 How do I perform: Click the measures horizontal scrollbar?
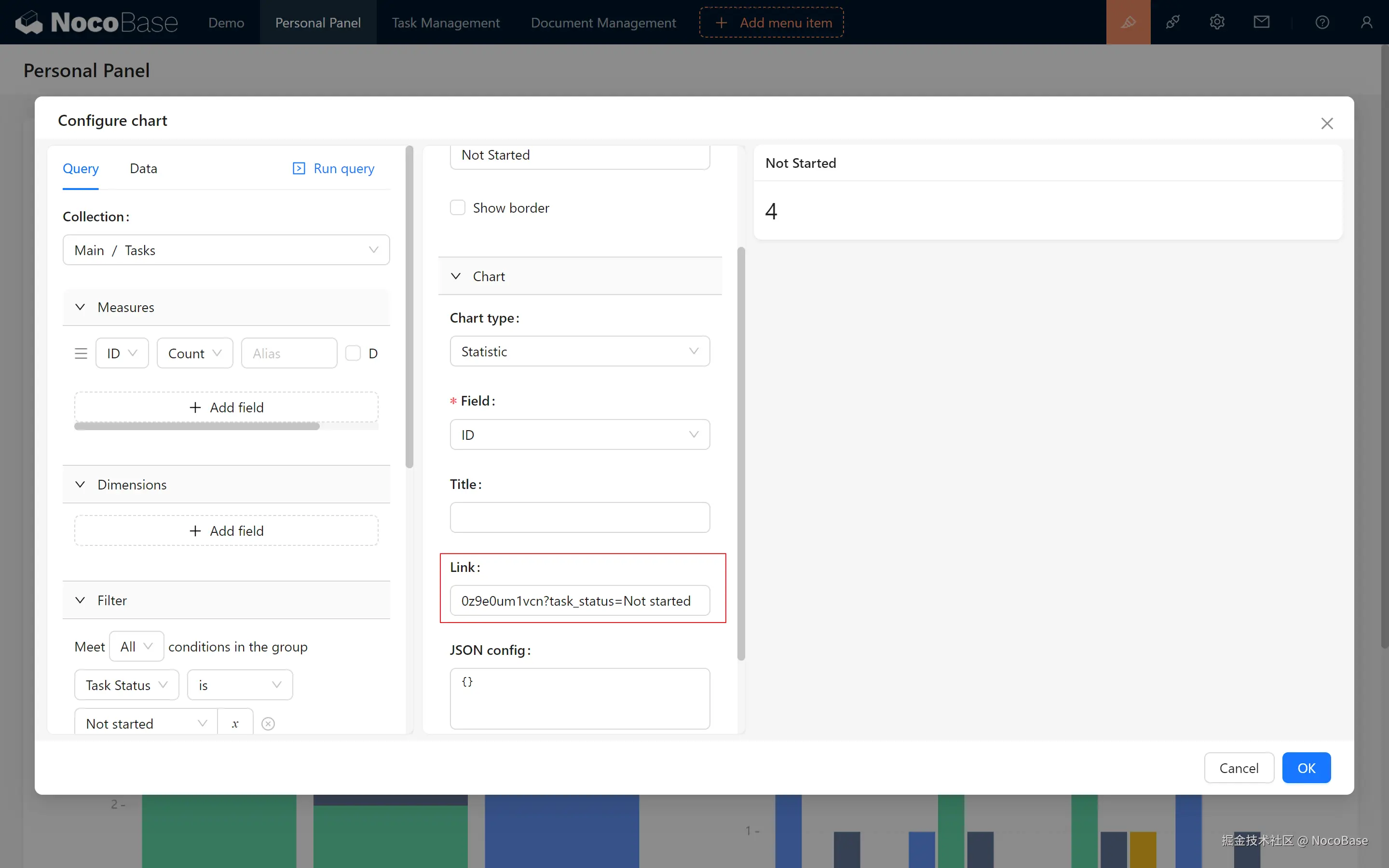click(197, 426)
